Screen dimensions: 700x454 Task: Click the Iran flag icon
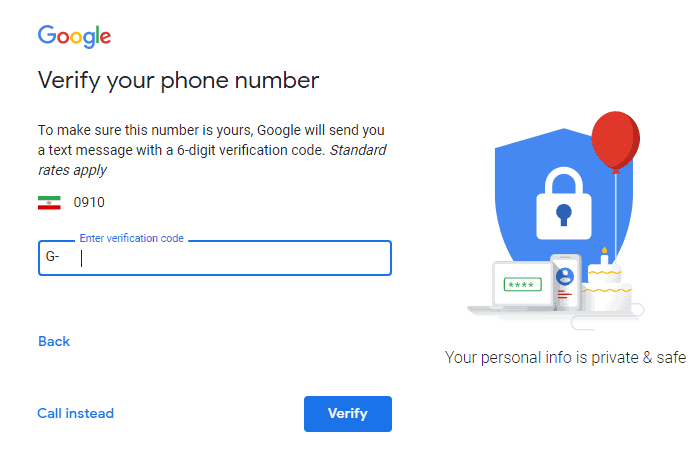pyautogui.click(x=49, y=203)
